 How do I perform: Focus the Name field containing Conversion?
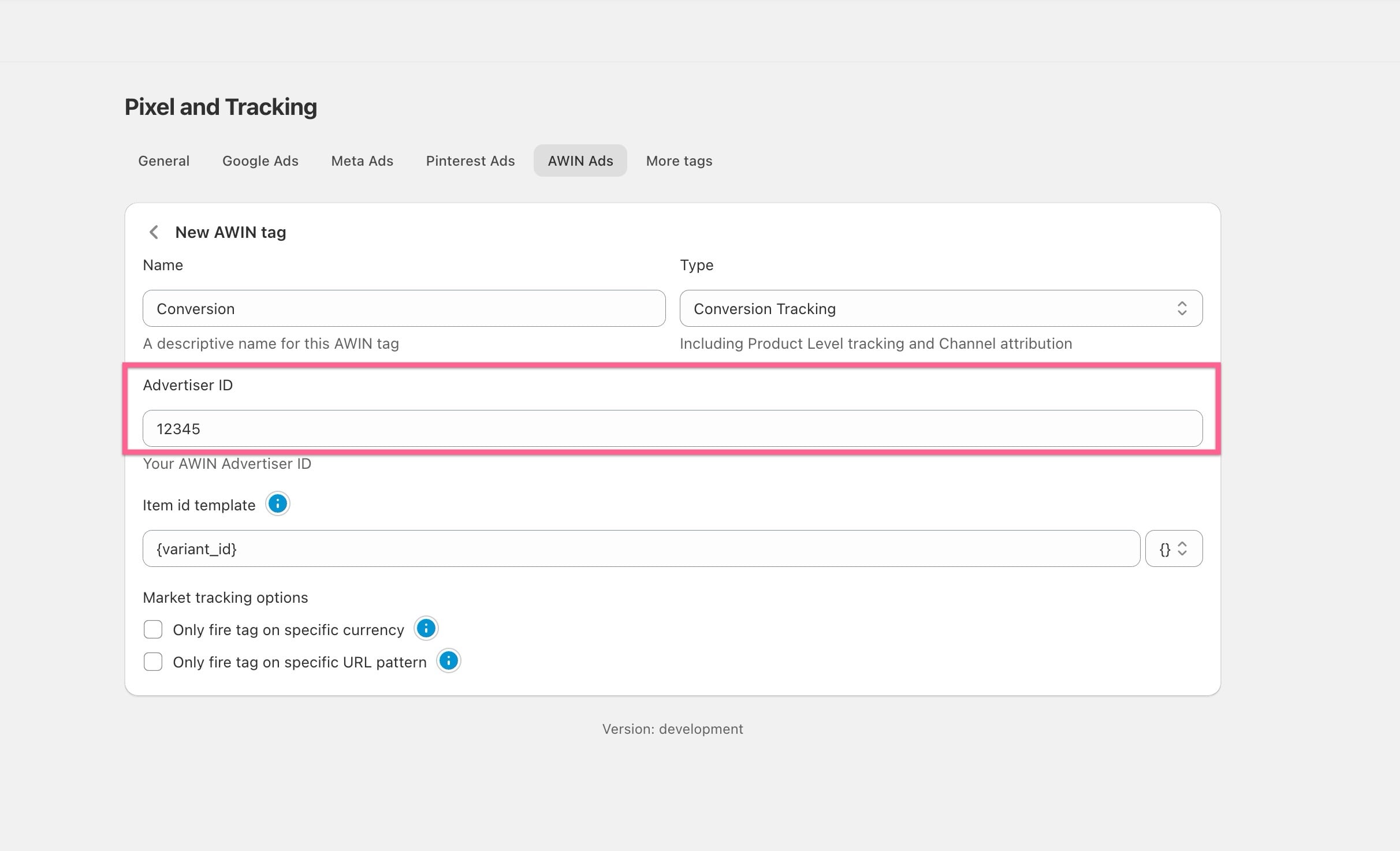pos(404,308)
